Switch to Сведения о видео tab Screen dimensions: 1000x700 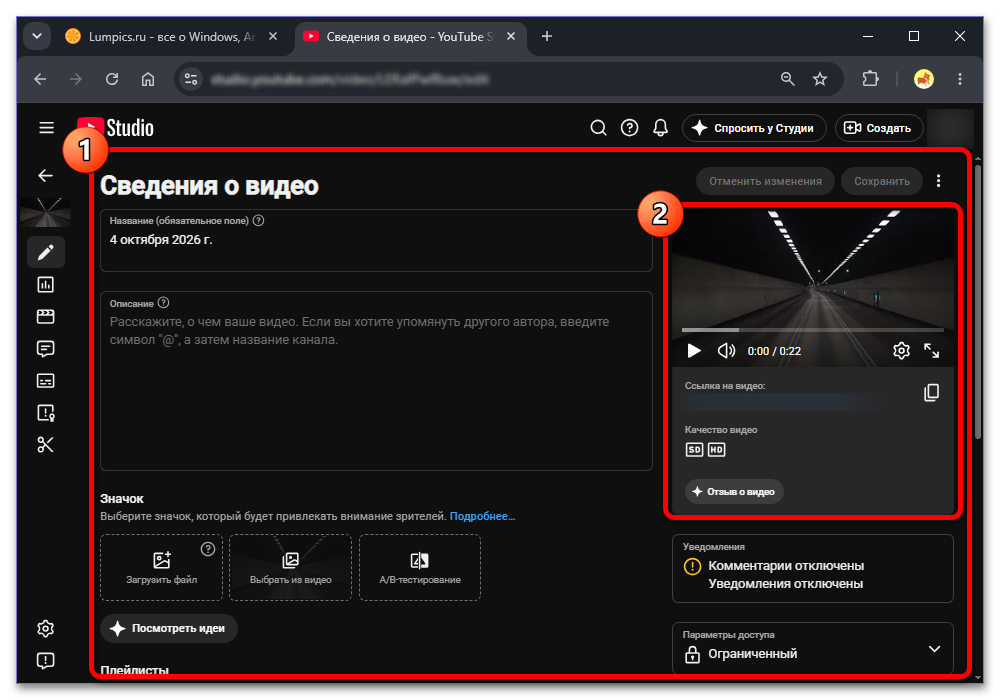coord(409,37)
